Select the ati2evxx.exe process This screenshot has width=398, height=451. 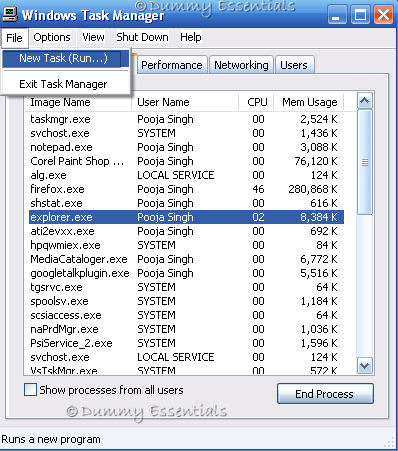[186, 231]
